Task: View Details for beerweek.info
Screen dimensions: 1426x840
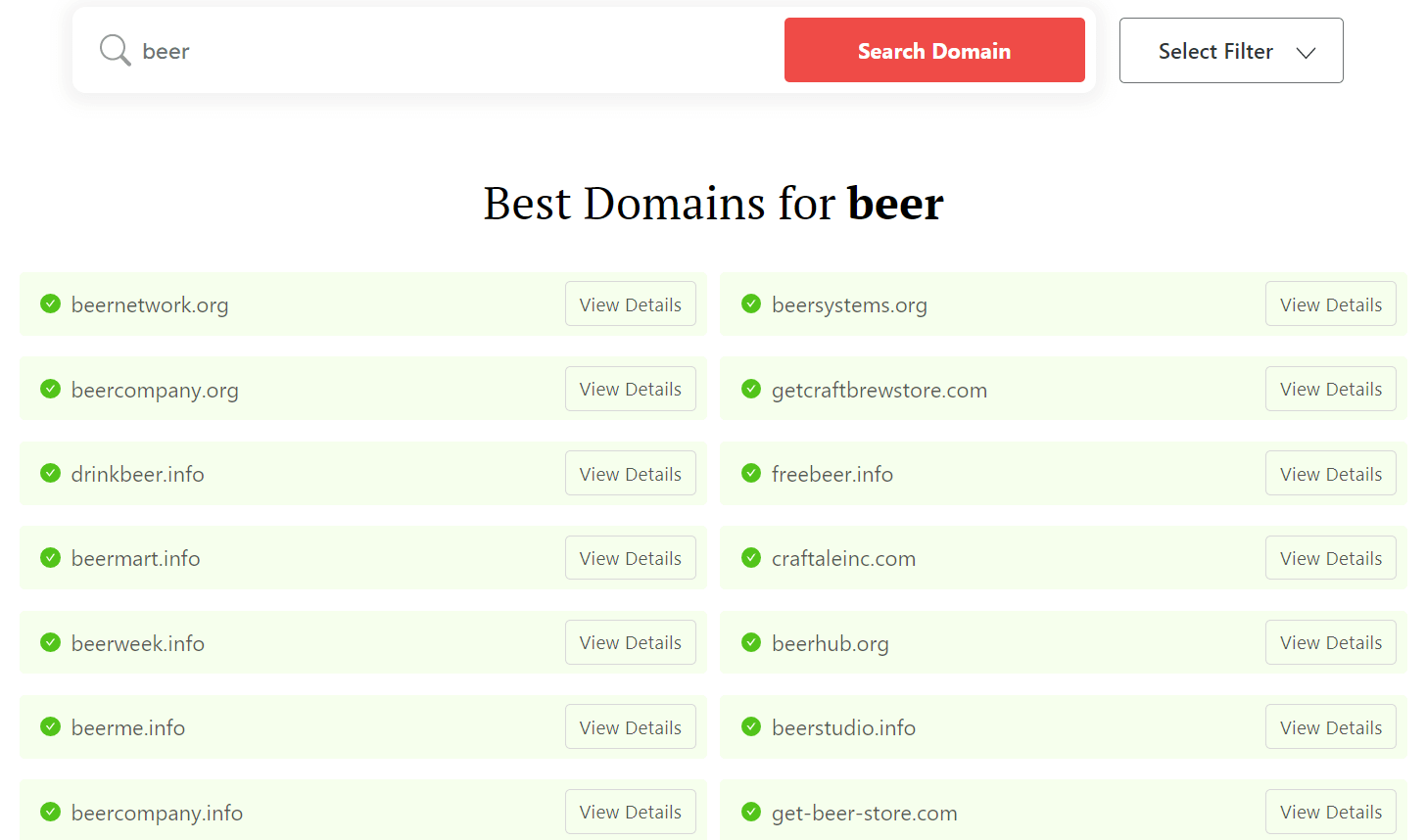Action: (631, 642)
